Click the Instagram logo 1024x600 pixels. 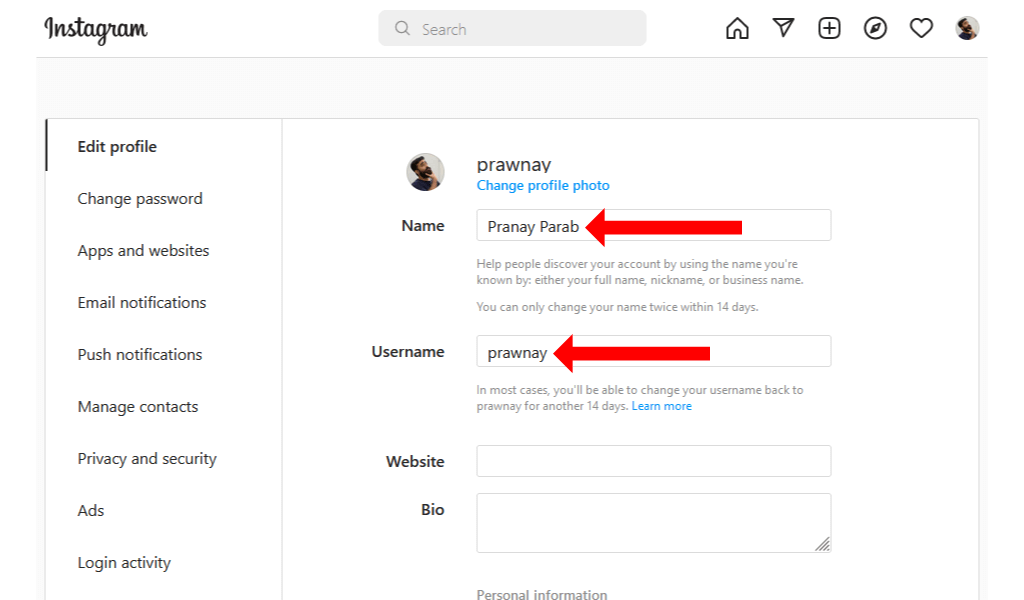point(96,30)
